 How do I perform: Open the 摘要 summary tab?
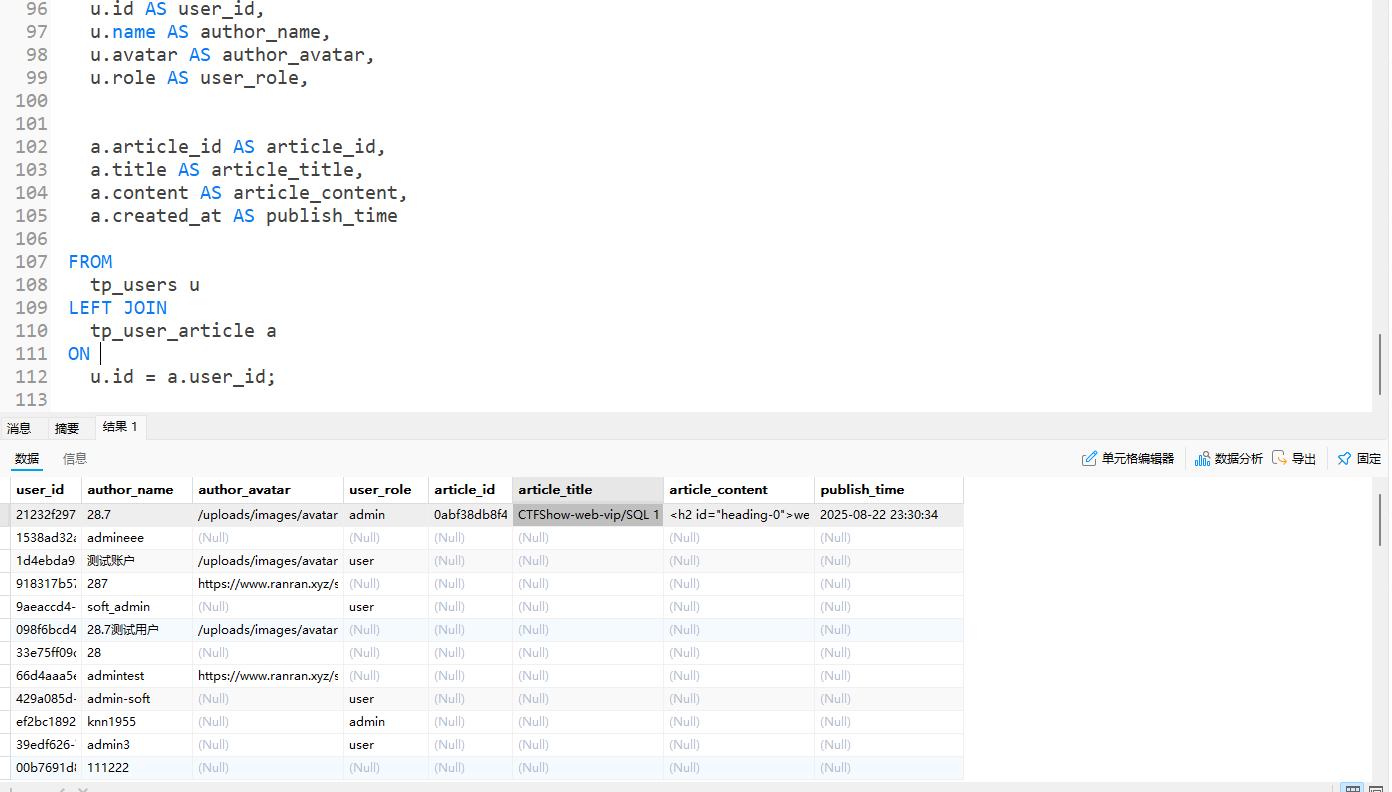point(67,428)
